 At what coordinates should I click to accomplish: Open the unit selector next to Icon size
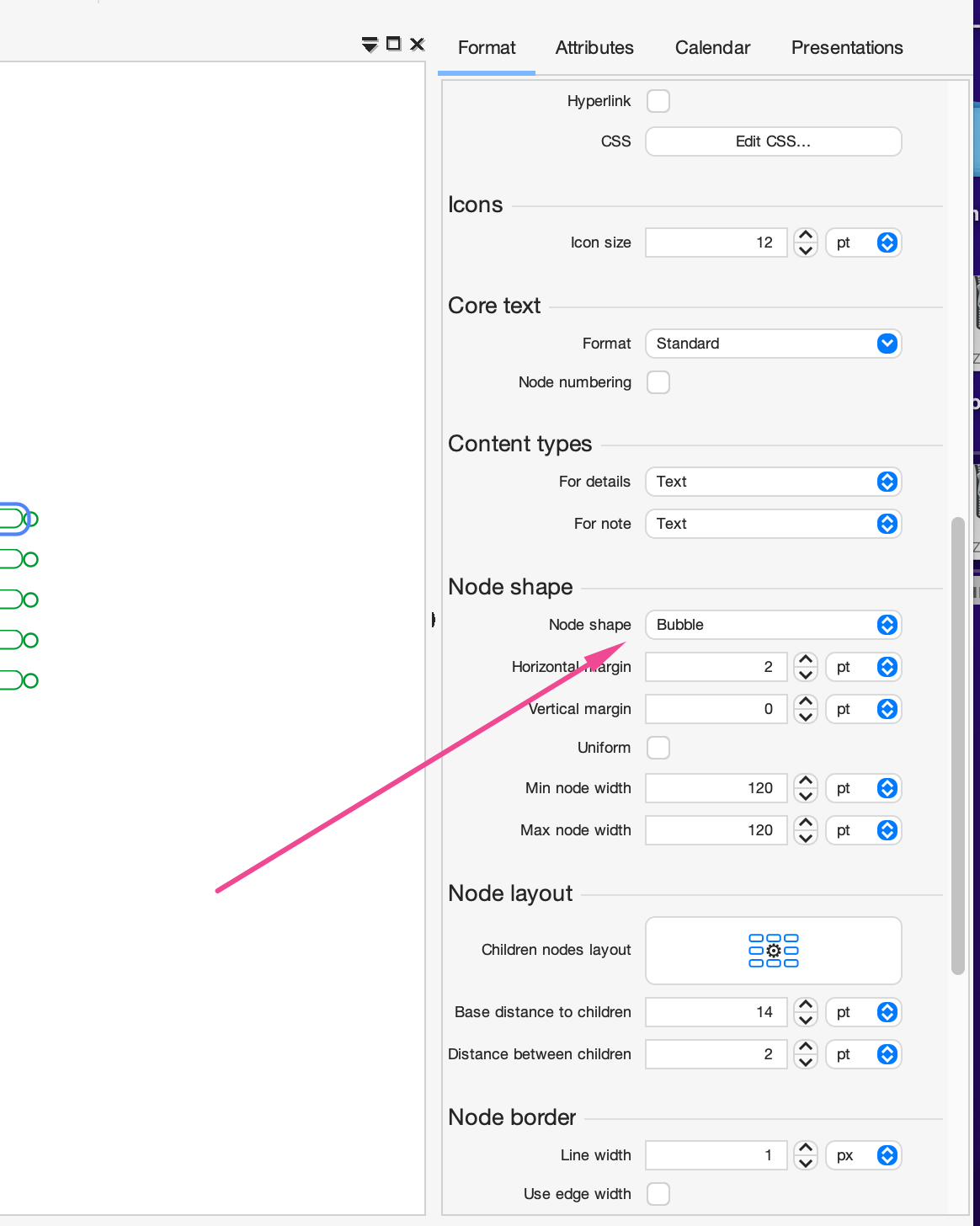click(x=863, y=243)
